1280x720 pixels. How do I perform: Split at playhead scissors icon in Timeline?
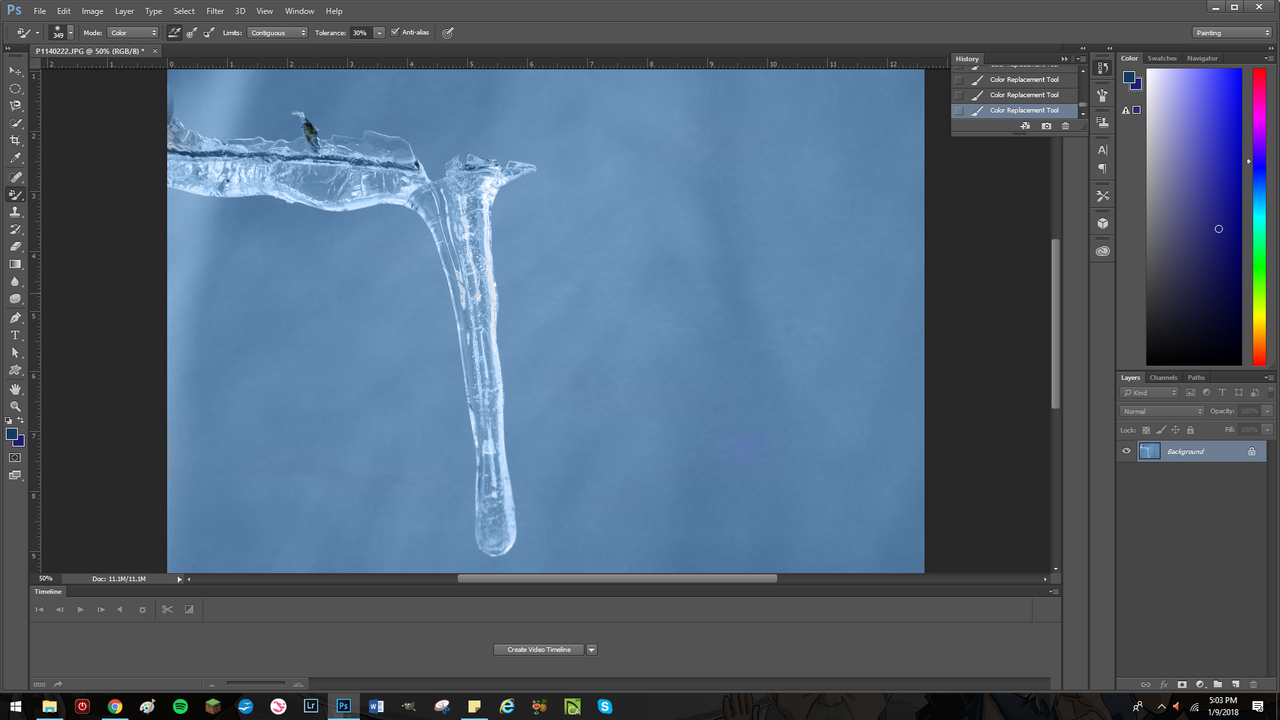pyautogui.click(x=167, y=609)
